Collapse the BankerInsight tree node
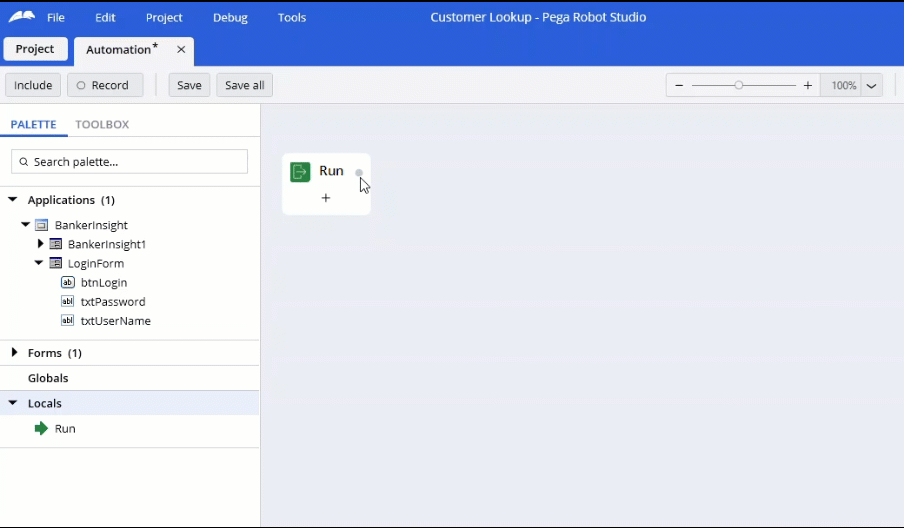Image resolution: width=904 pixels, height=528 pixels. coord(25,224)
